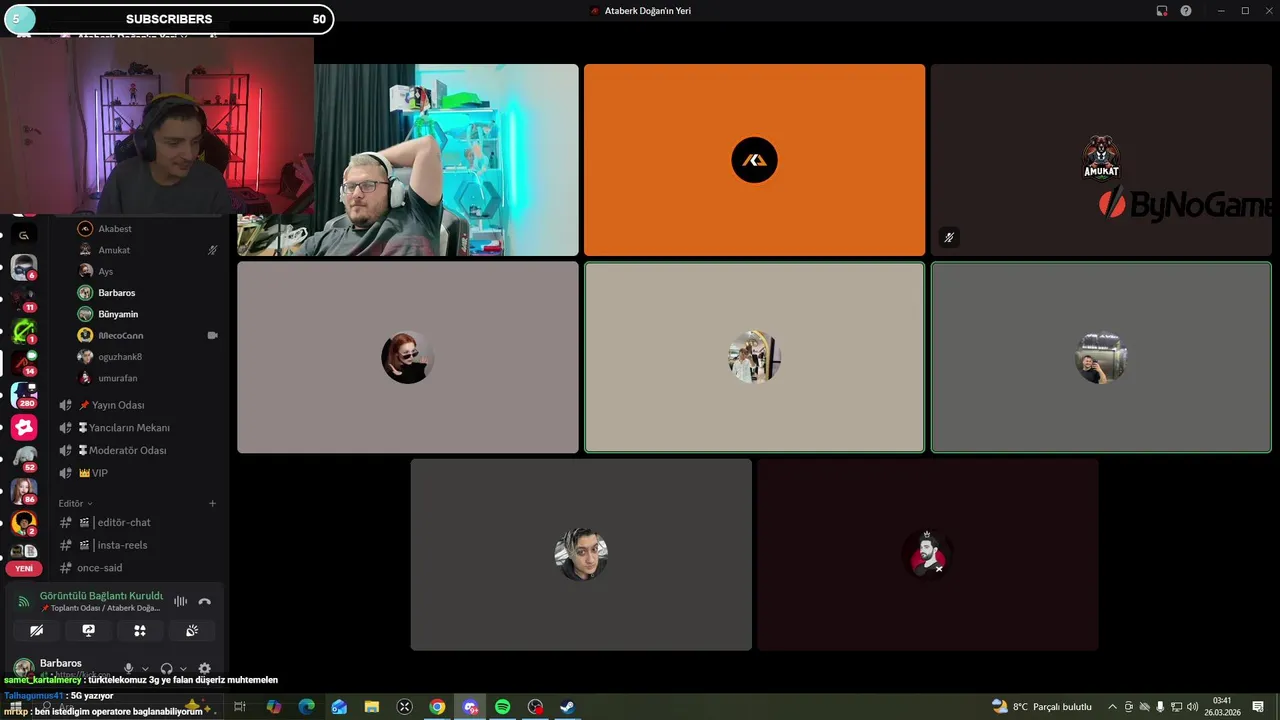Focus the crowned bearded avatar tile
The image size is (1280, 720).
click(928, 555)
